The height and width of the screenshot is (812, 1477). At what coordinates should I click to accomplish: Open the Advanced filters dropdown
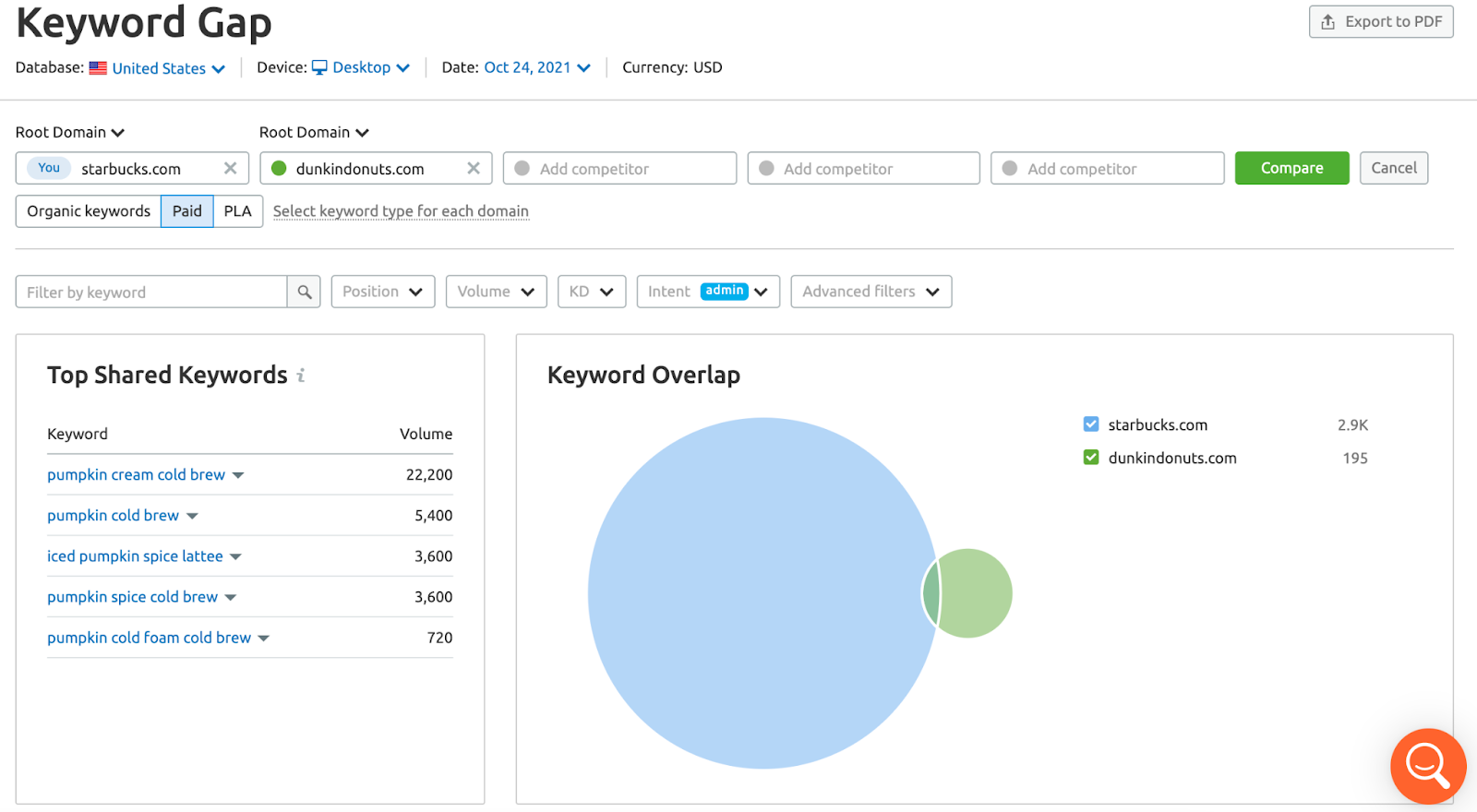point(871,292)
